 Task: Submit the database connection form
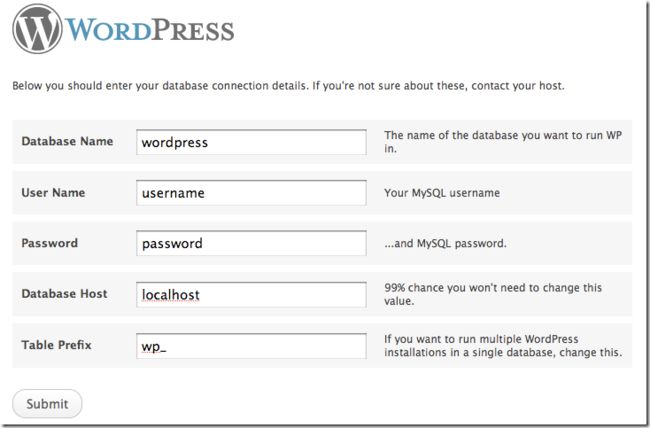click(47, 404)
